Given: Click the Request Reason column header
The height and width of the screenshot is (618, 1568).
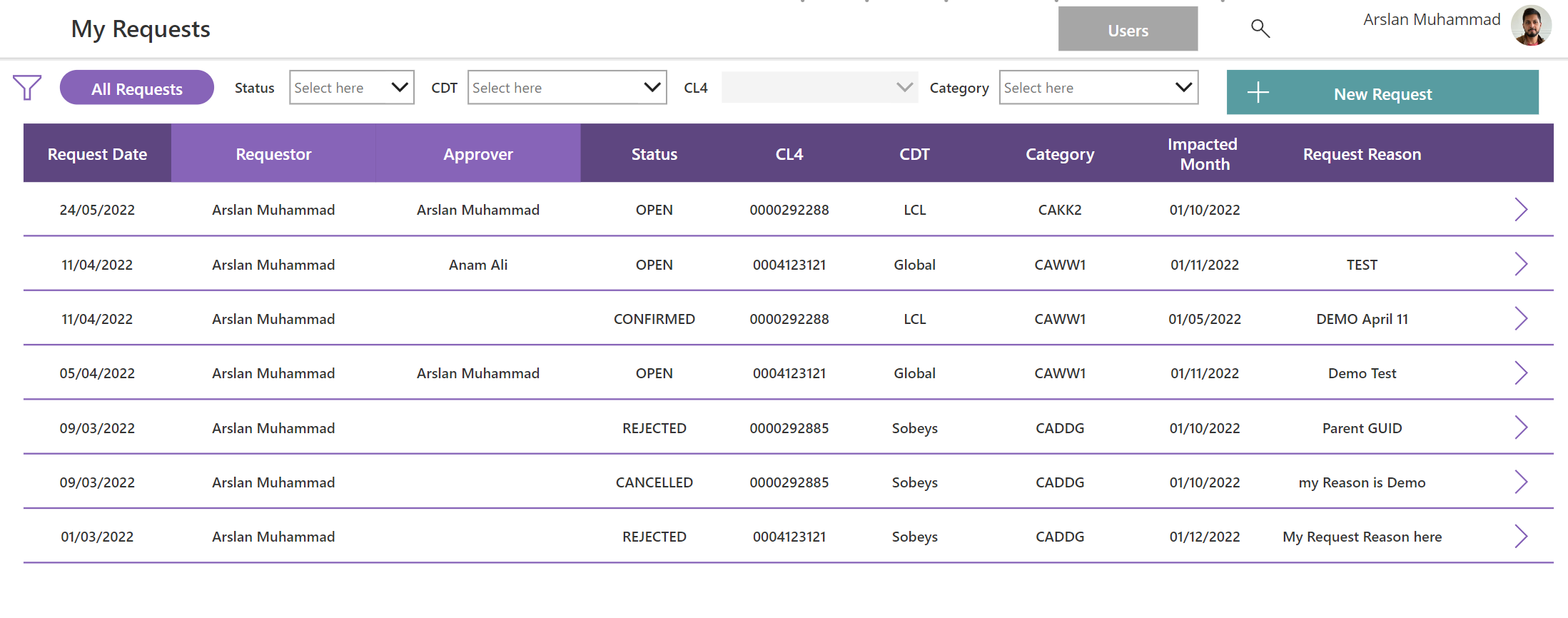Looking at the screenshot, I should pos(1362,153).
